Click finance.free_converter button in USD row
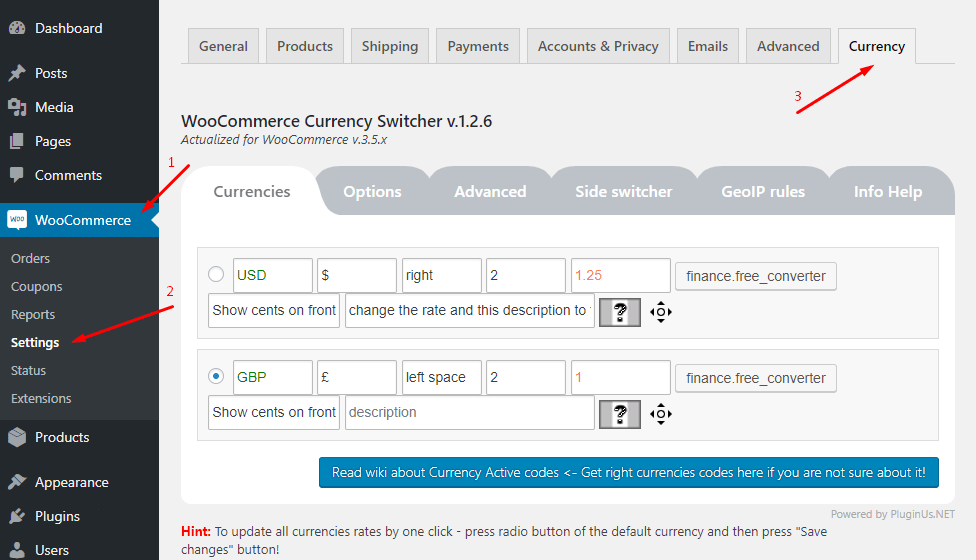 pos(756,276)
